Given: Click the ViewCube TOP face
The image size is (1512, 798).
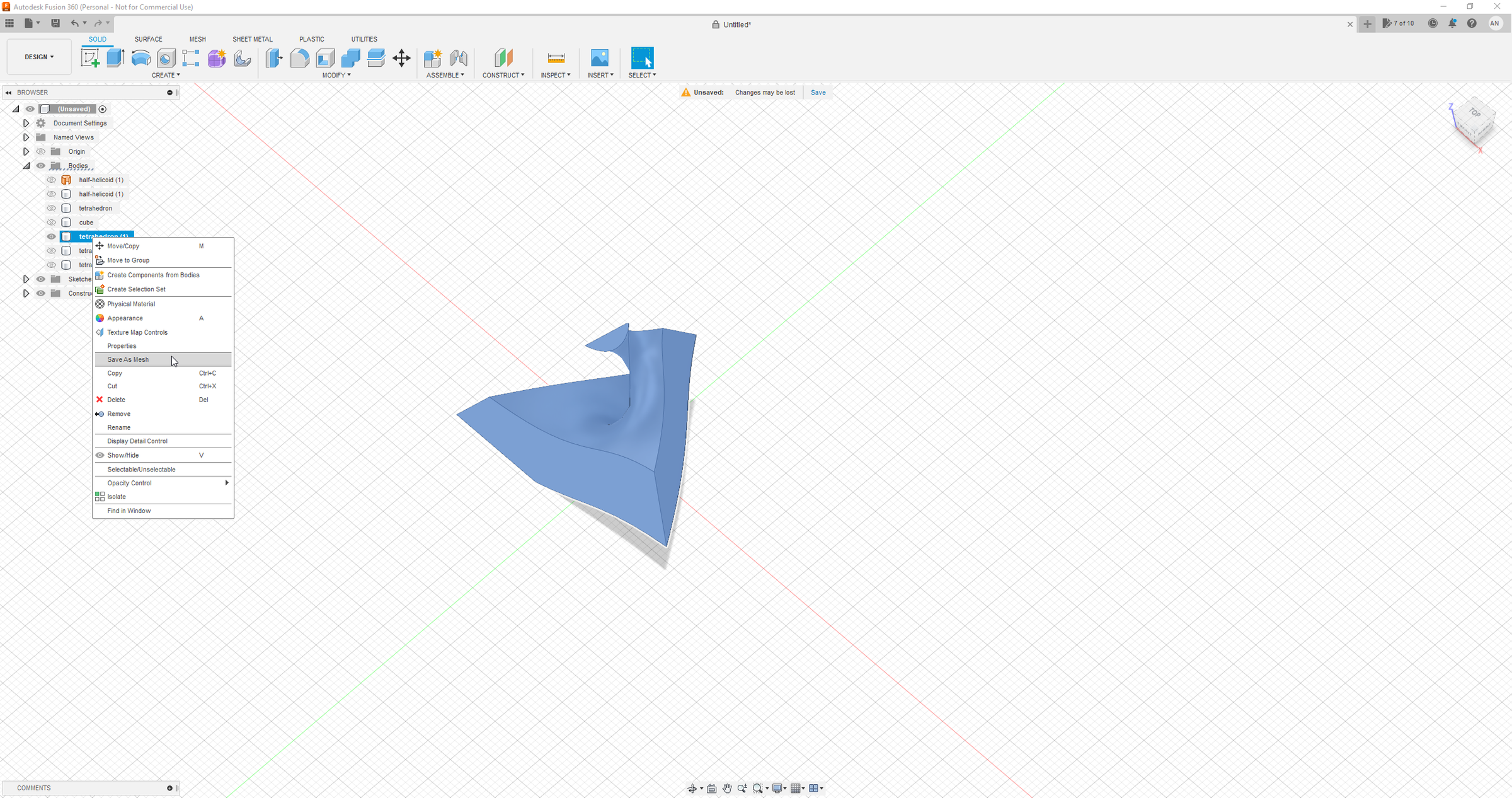Looking at the screenshot, I should [1475, 113].
